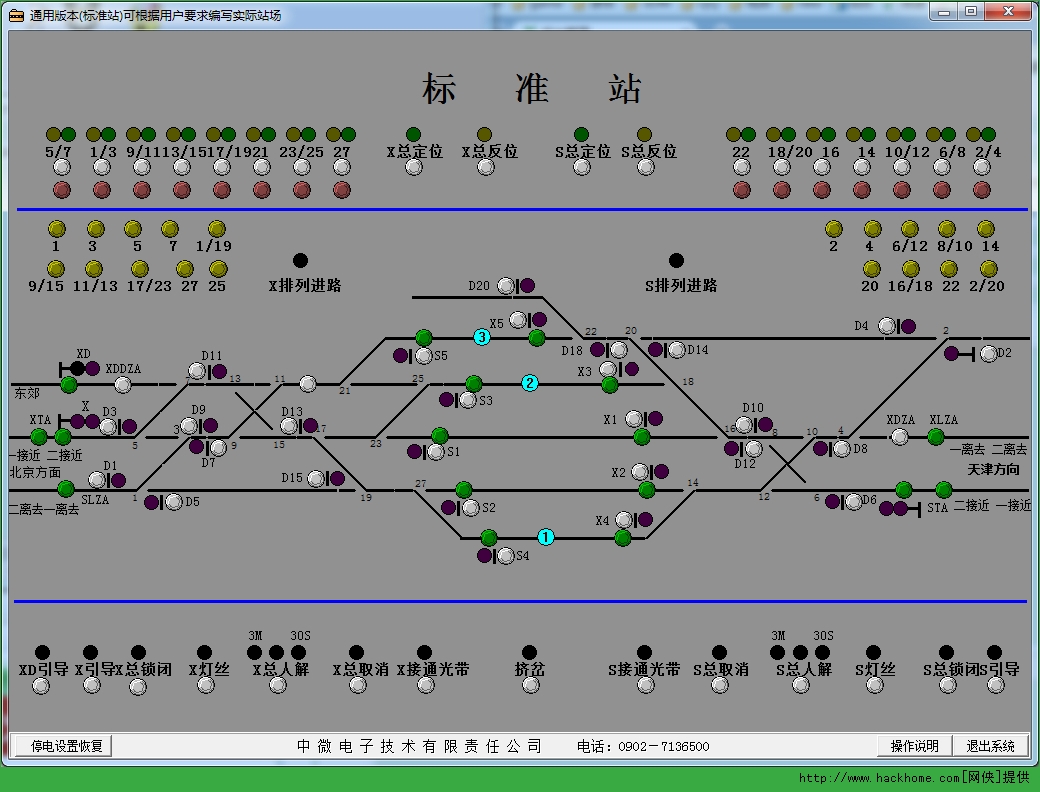This screenshot has width=1040, height=792.
Task: Click the 挤岔 white button
Action: click(x=531, y=685)
